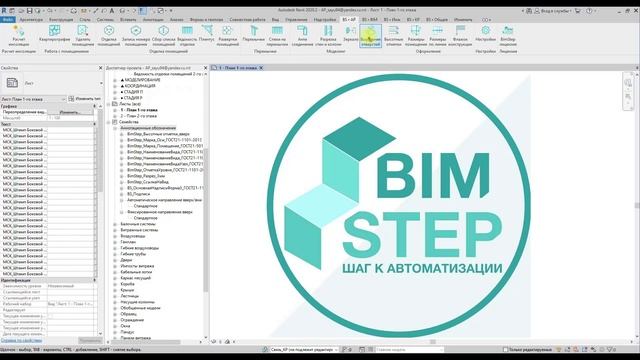Click the project browser vertical scrollbar
The image size is (640, 360).
point(205,220)
